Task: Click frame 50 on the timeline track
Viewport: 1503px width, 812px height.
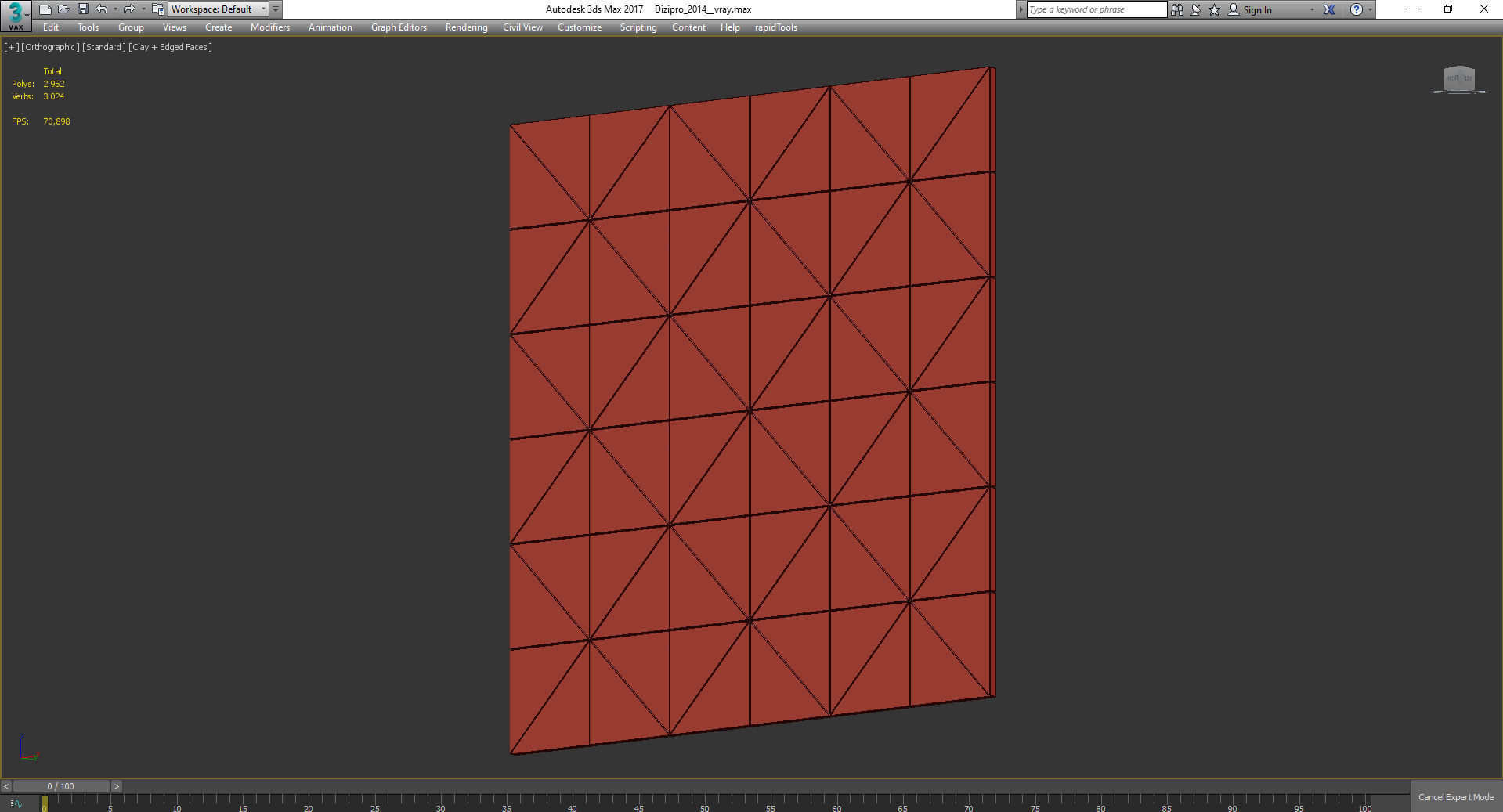Action: pos(704,802)
